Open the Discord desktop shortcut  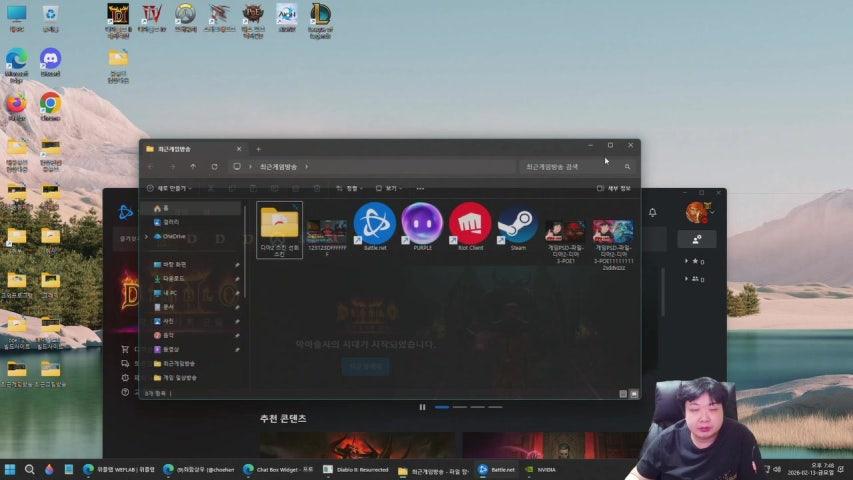(x=50, y=62)
